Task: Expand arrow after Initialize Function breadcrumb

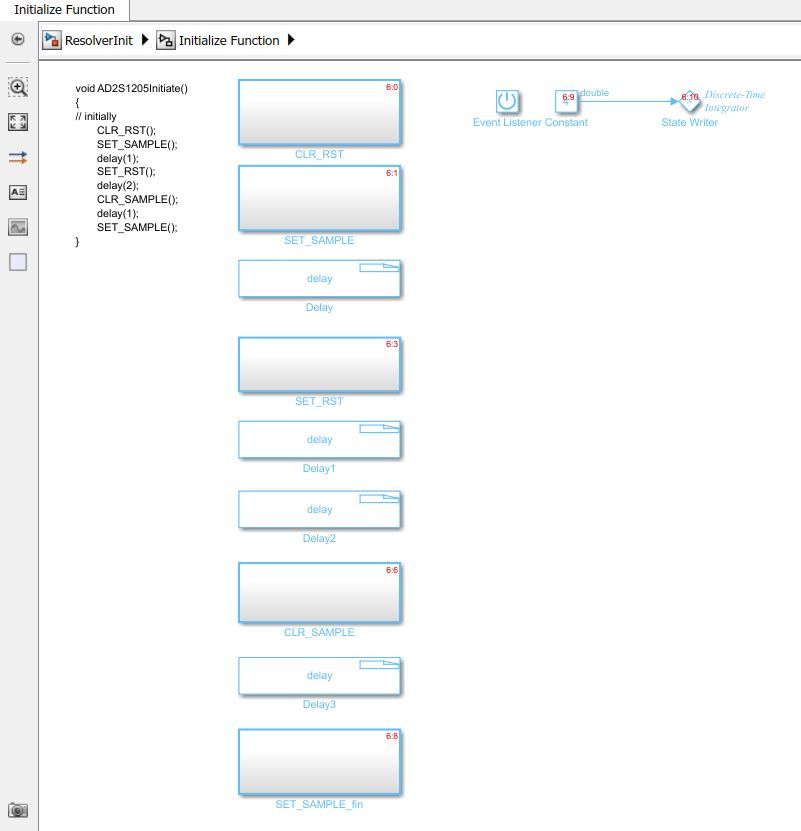Action: pyautogui.click(x=291, y=40)
